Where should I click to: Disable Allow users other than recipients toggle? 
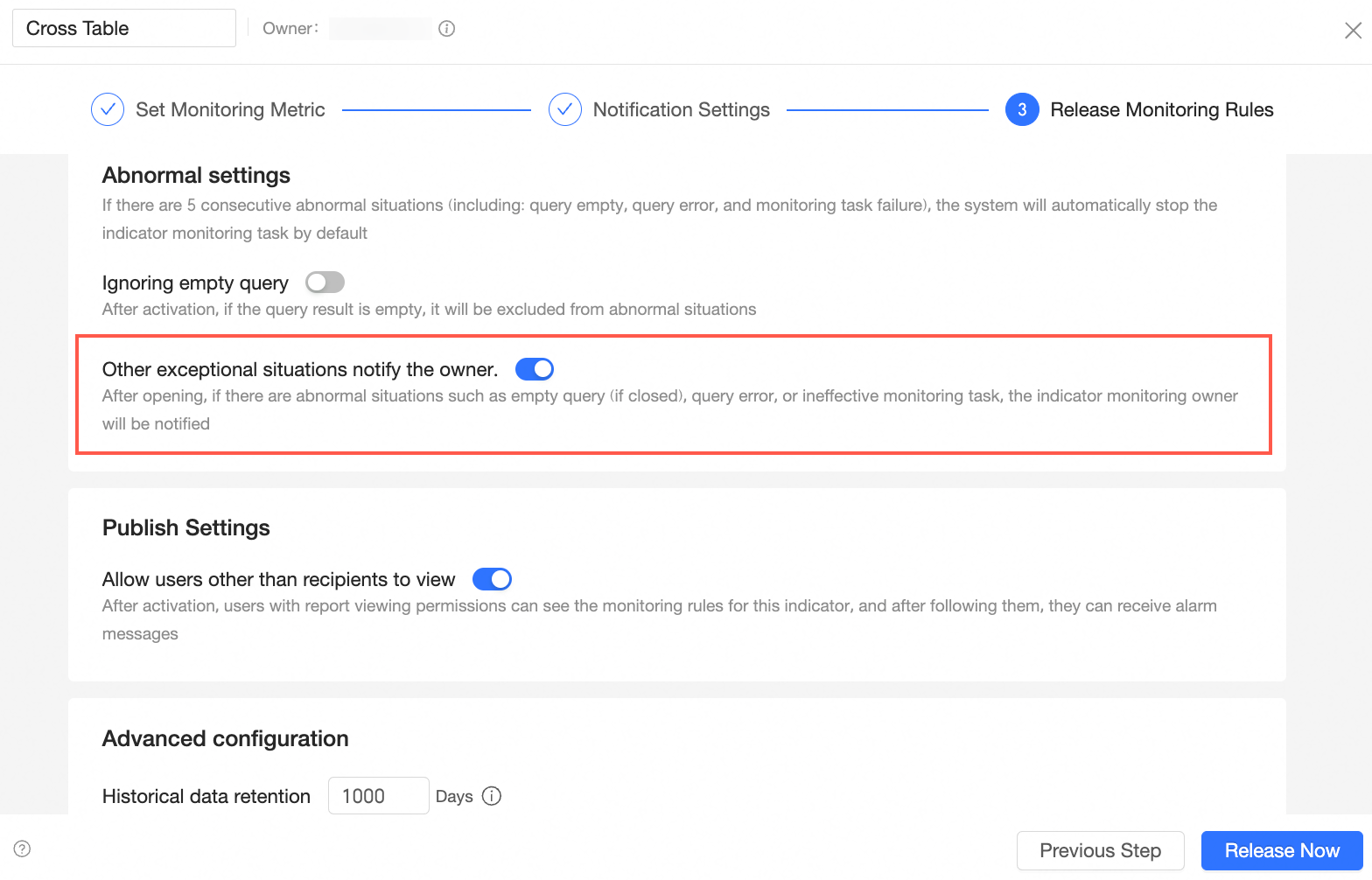492,579
